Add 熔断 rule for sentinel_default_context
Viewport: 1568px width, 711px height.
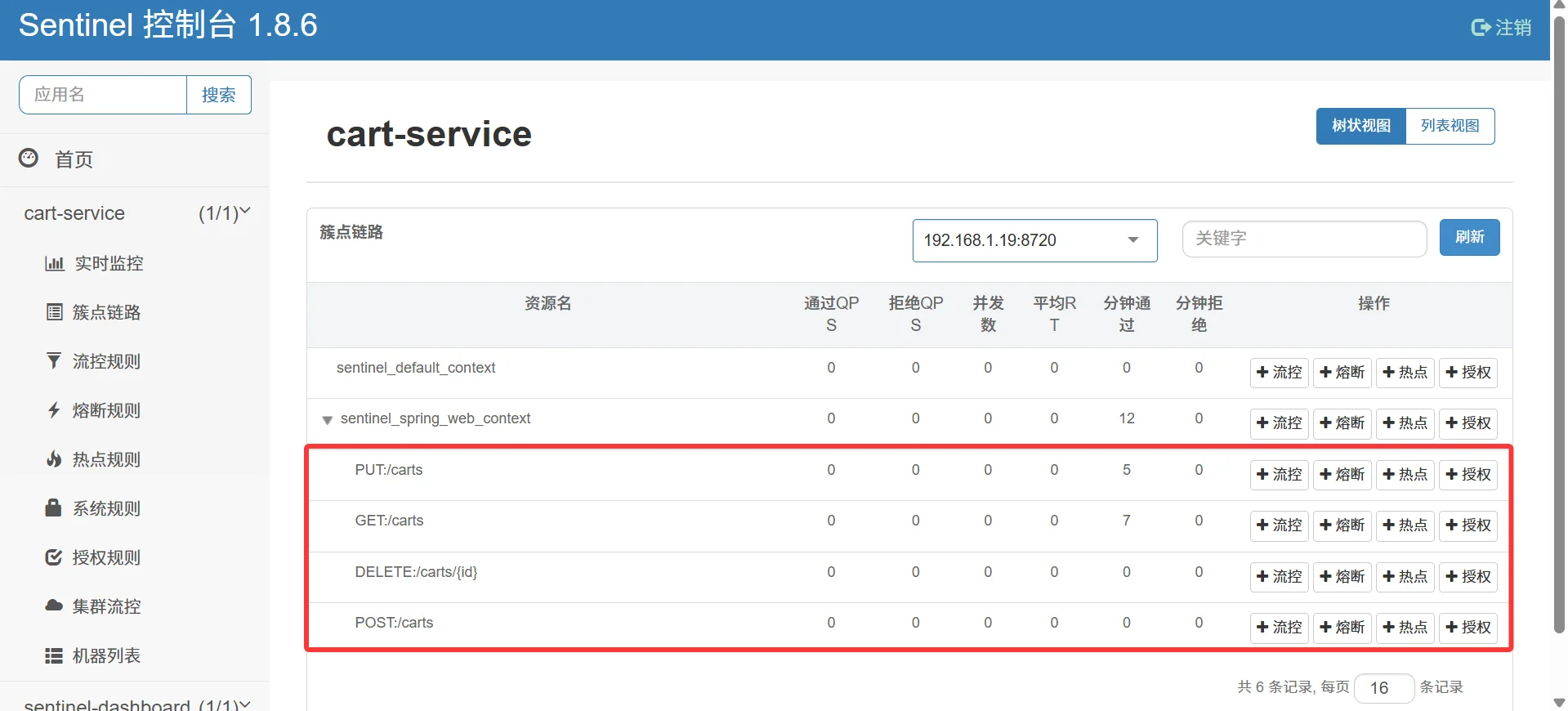coord(1342,373)
